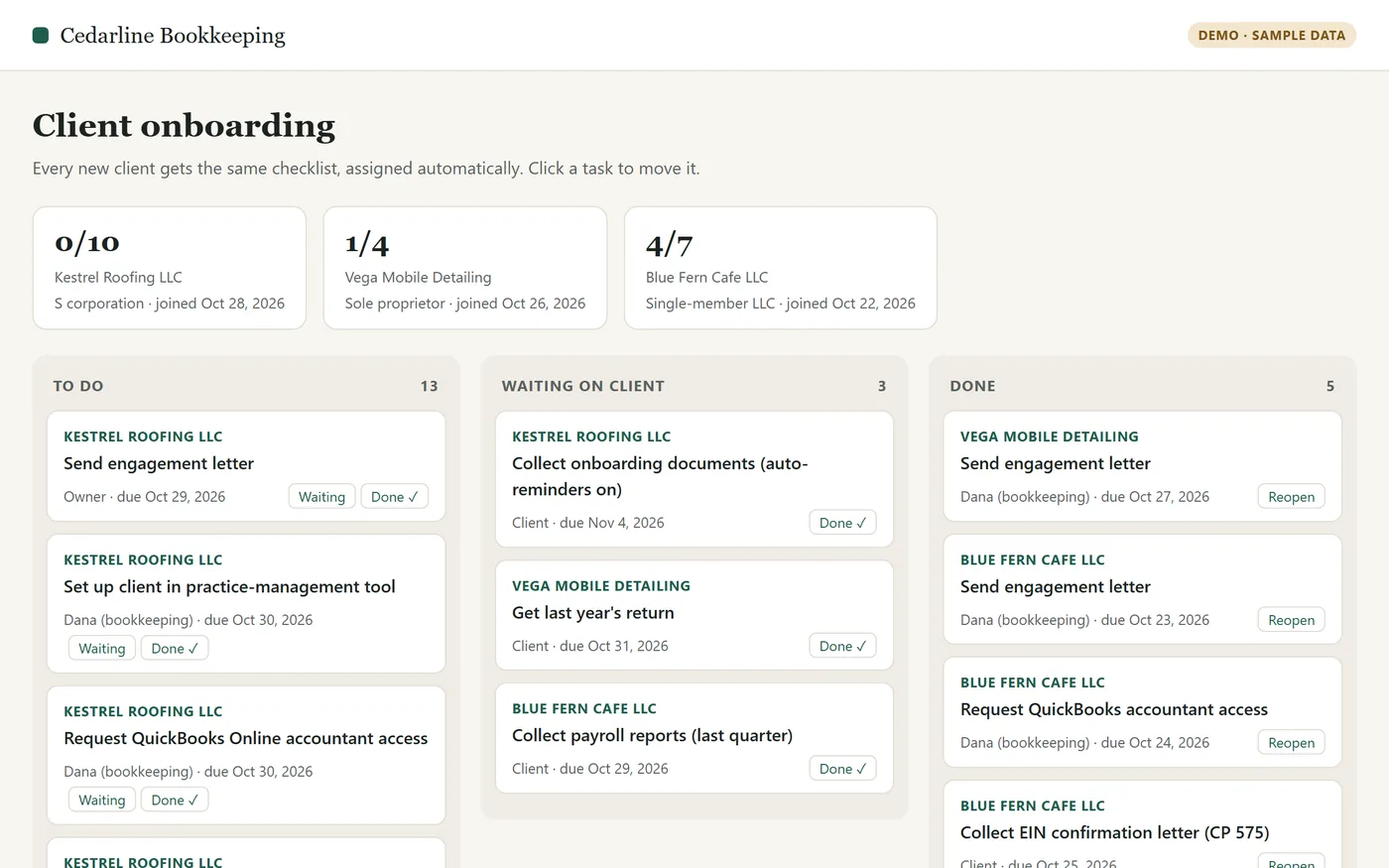Click 'Single-member LLC · joined Oct 22, 2026' text
1389x868 pixels.
pyautogui.click(x=781, y=304)
